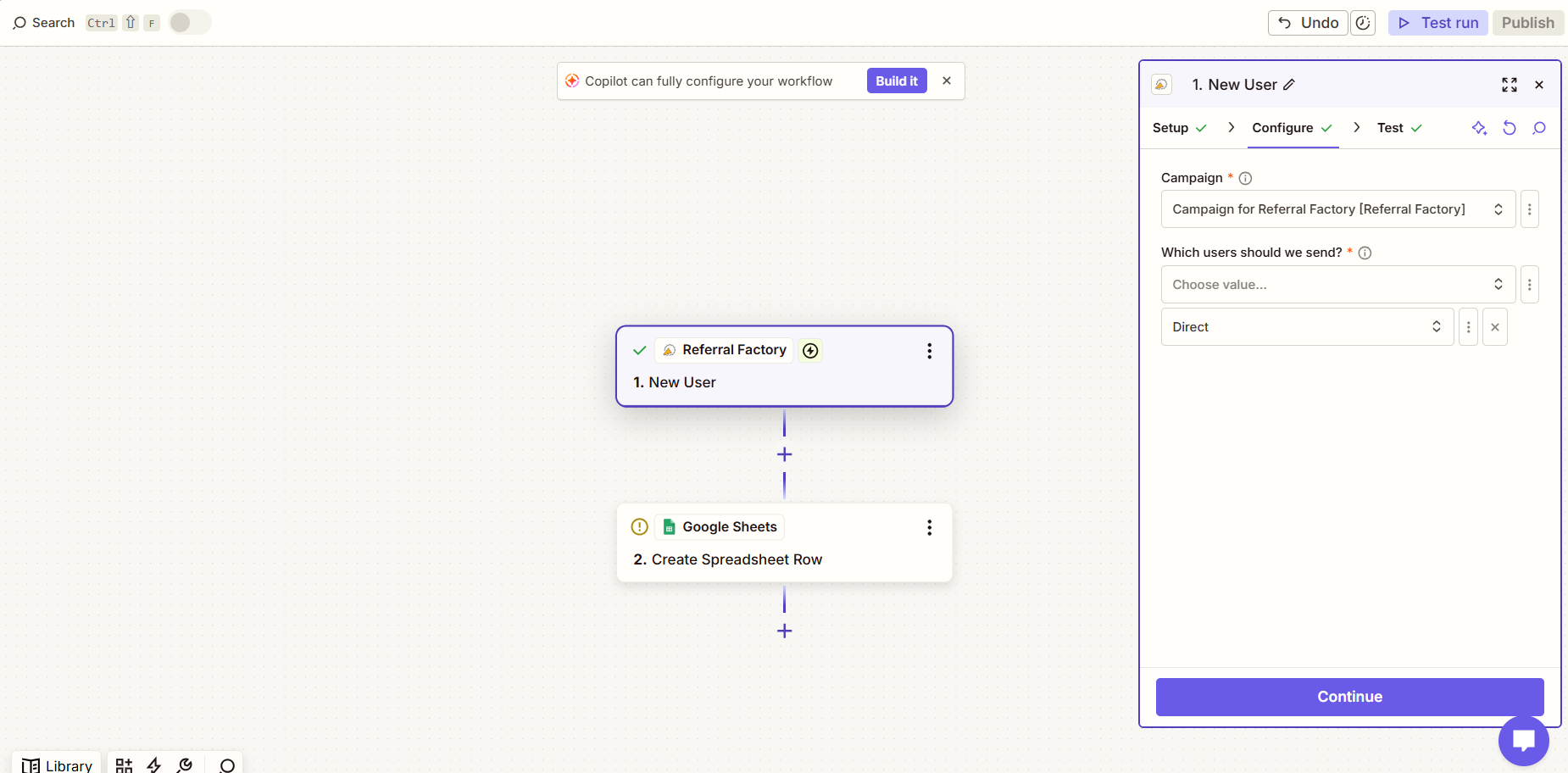Select the Referral Factory New User step
The height and width of the screenshot is (773, 1568).
(x=784, y=366)
